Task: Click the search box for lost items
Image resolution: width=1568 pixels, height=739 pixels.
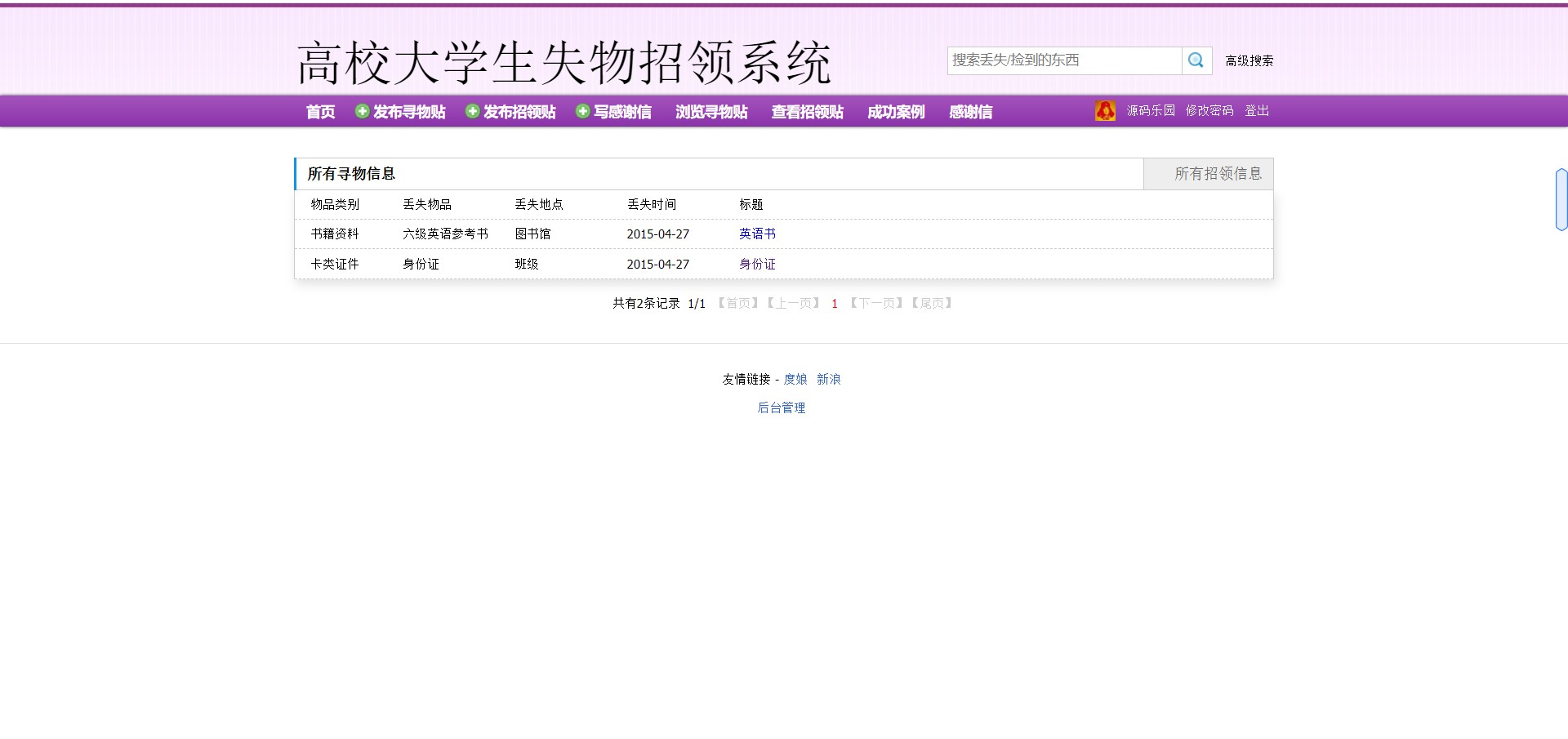Action: (x=1063, y=60)
